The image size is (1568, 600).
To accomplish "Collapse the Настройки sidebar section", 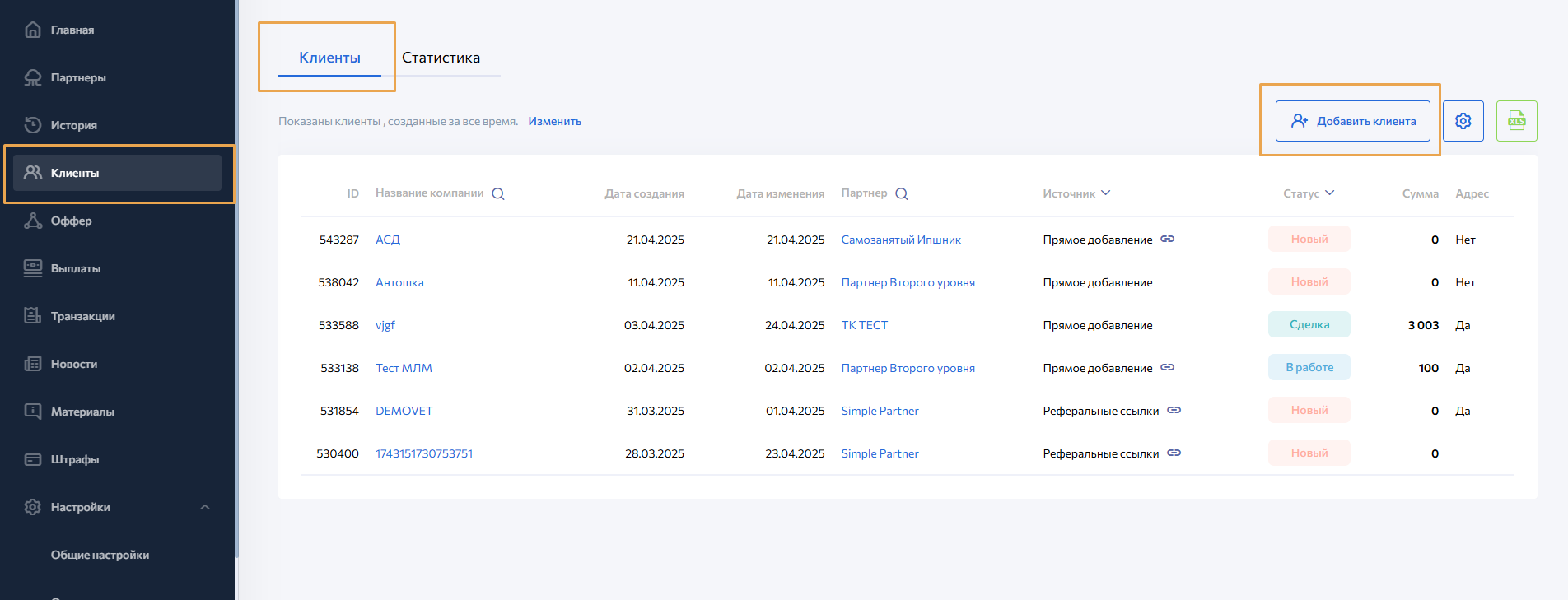I will 205,507.
